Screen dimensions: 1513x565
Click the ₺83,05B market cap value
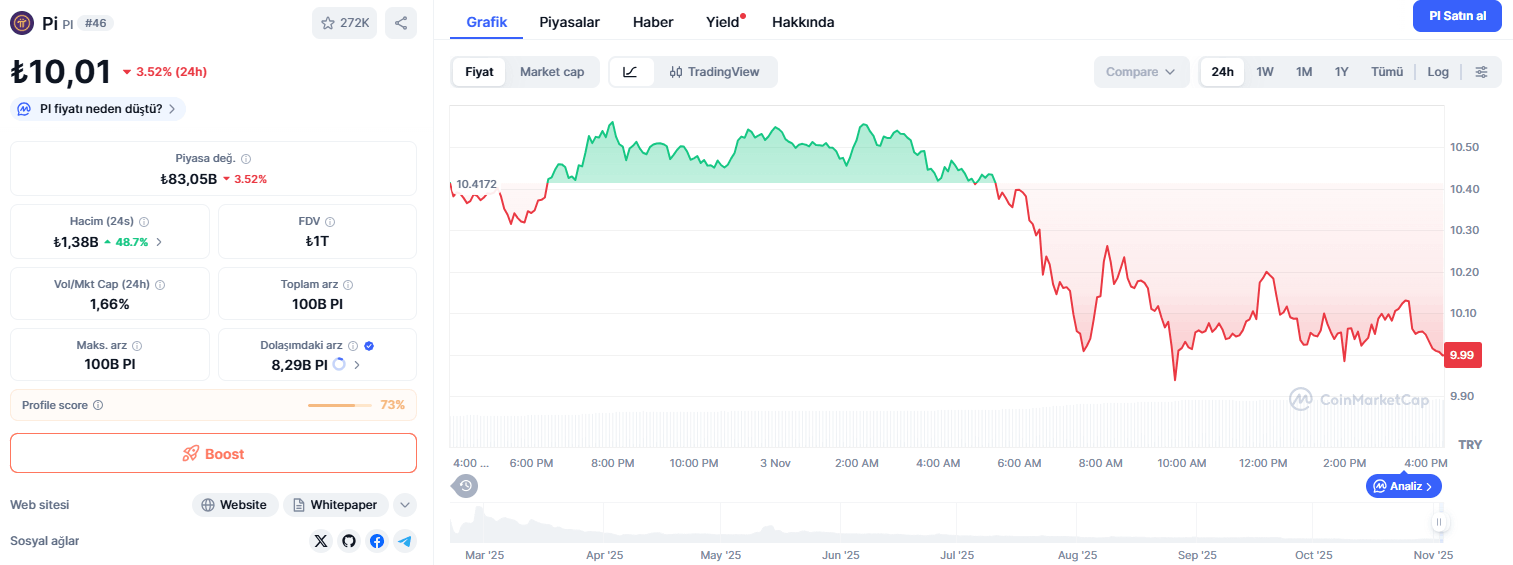coord(189,179)
